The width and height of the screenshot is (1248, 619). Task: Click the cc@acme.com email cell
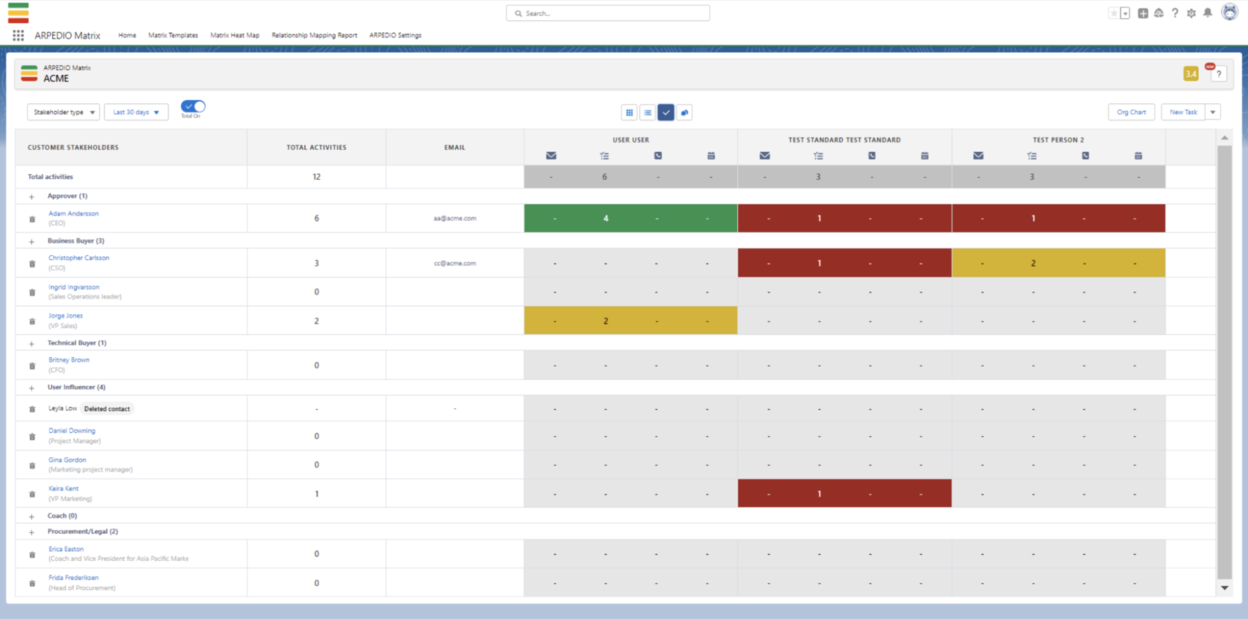tap(455, 263)
